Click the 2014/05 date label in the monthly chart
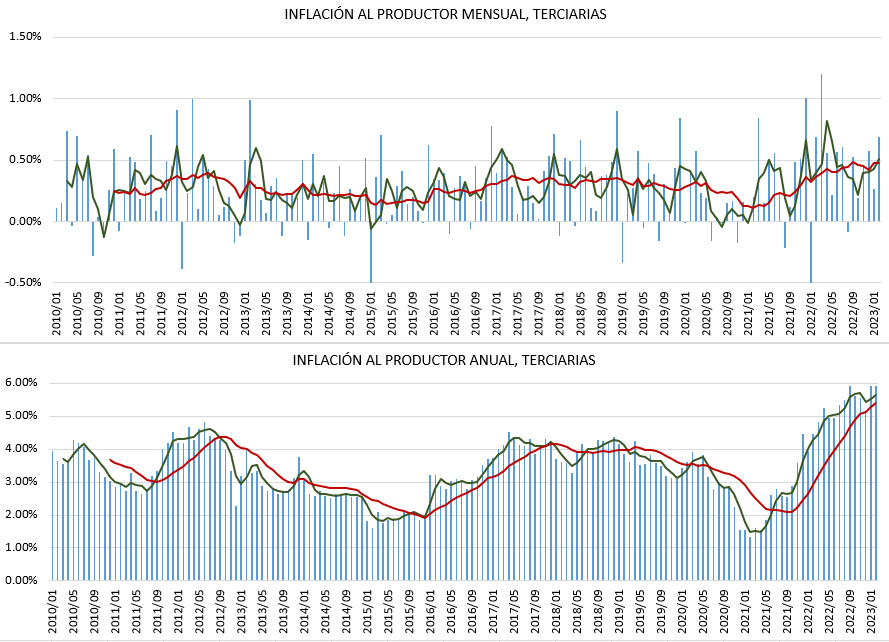The image size is (889, 642). (x=329, y=314)
